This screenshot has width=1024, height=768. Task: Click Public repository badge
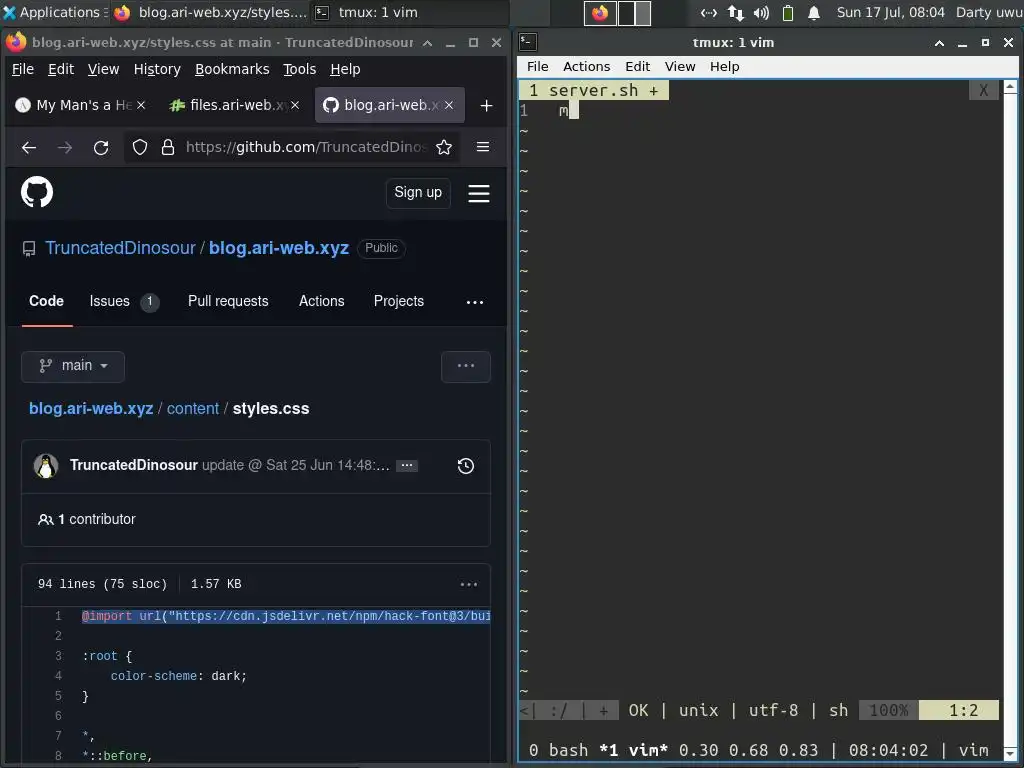[x=381, y=248]
